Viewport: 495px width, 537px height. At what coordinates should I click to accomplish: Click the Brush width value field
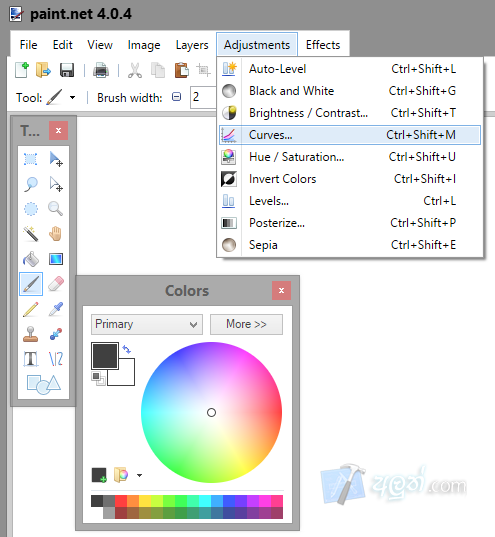[203, 97]
